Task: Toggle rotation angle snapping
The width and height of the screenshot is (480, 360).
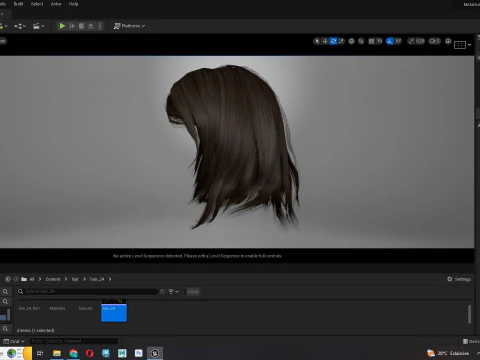Action: pyautogui.click(x=389, y=41)
